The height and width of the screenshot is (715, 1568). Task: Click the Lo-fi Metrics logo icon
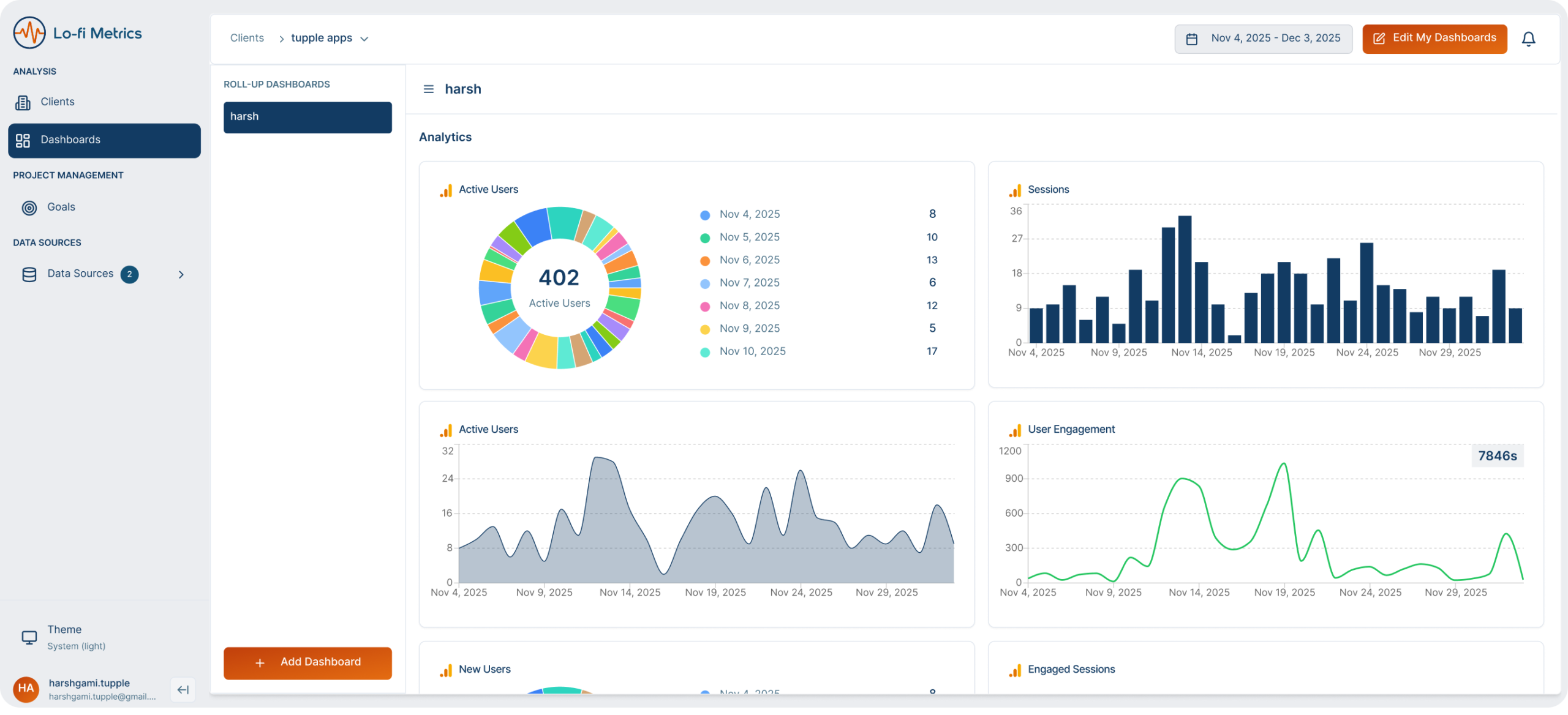pyautogui.click(x=29, y=33)
